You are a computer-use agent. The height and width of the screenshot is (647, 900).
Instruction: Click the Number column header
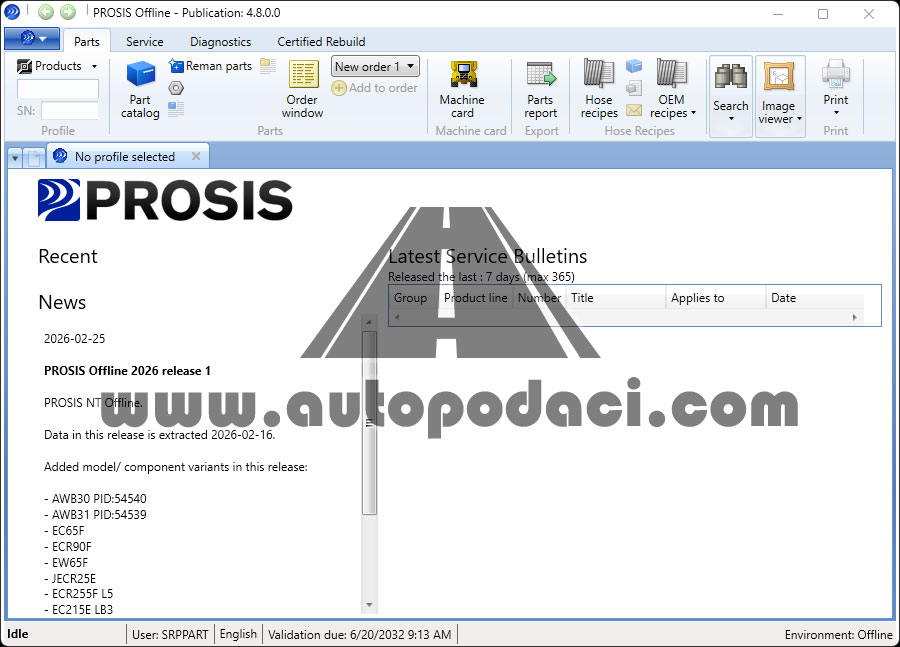pos(539,298)
